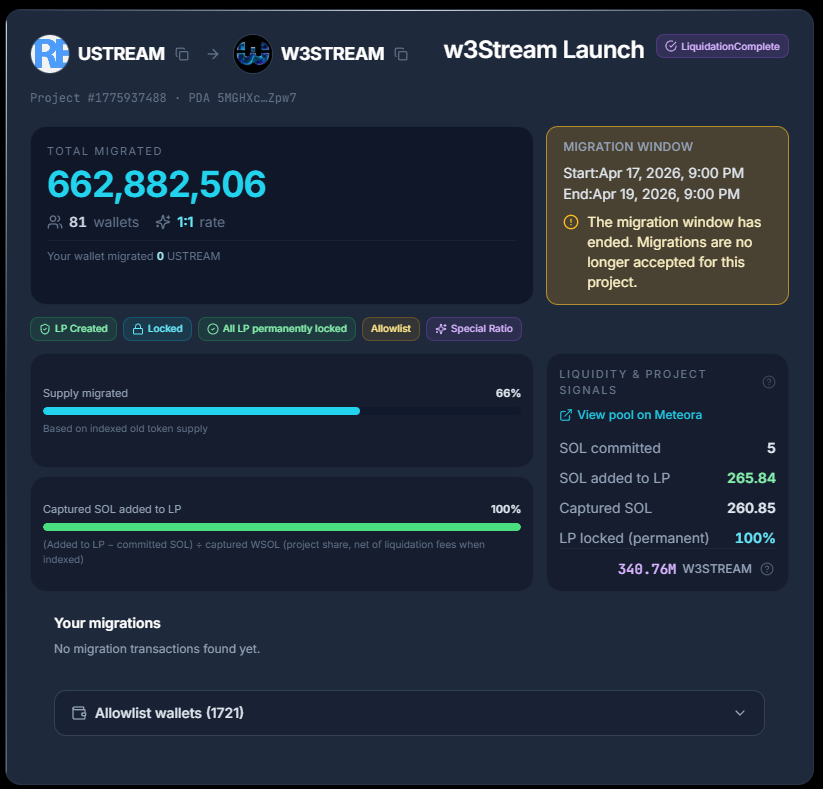The height and width of the screenshot is (789, 823).
Task: Click the Supply migrated 66% value
Action: [x=508, y=393]
